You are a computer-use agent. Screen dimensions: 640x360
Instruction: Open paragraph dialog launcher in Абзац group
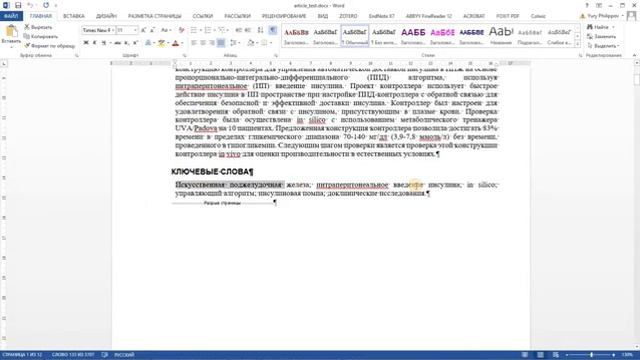coord(276,55)
